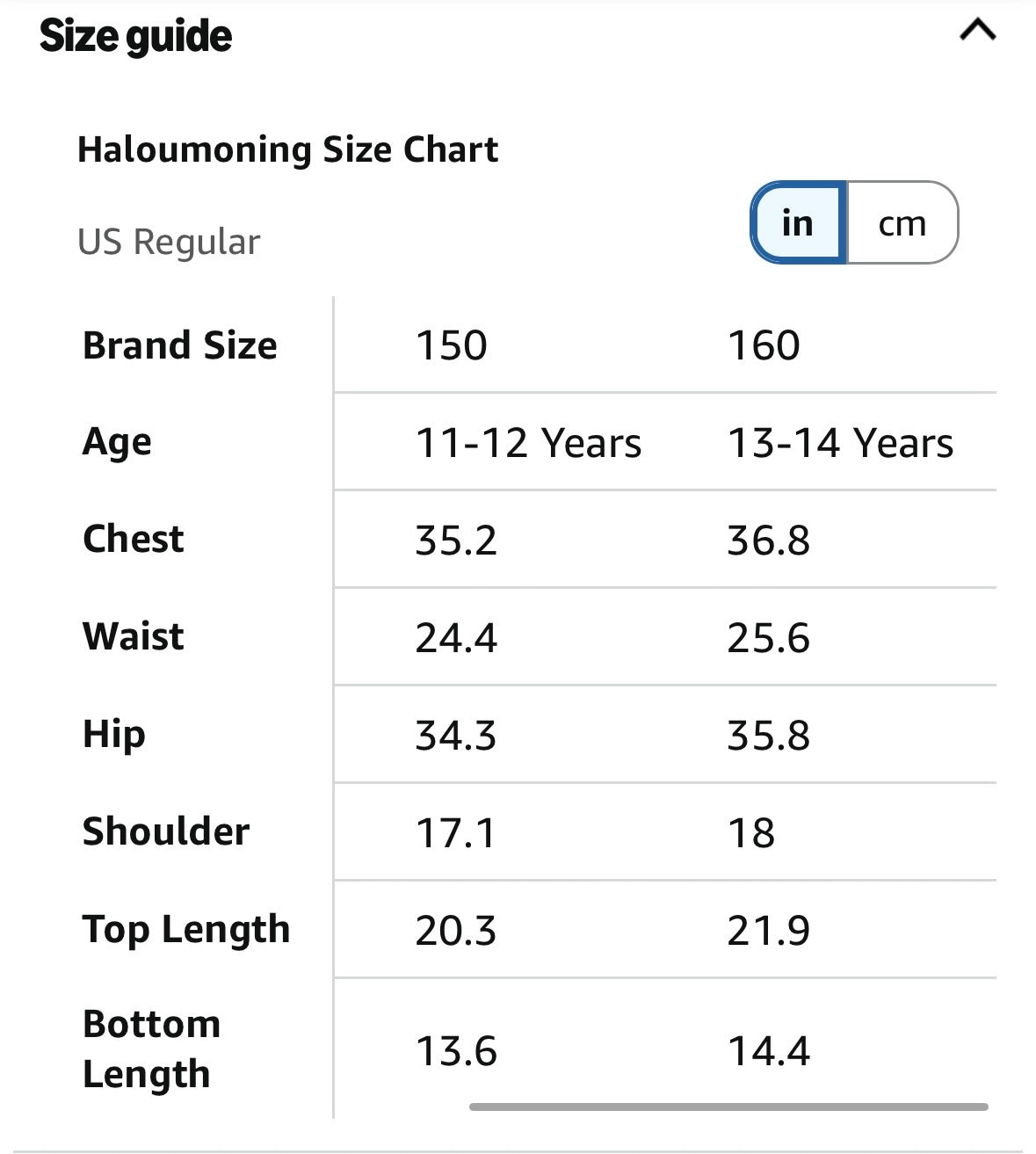This screenshot has height=1154, width=1036.
Task: Click the 35.2 chest value
Action: pos(456,541)
